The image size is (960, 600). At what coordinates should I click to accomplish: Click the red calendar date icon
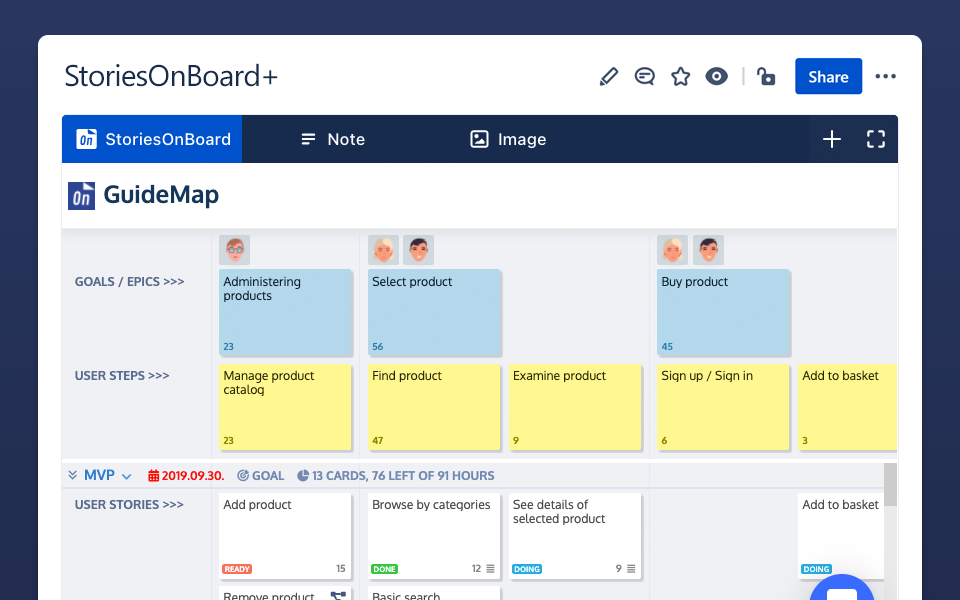coord(154,476)
